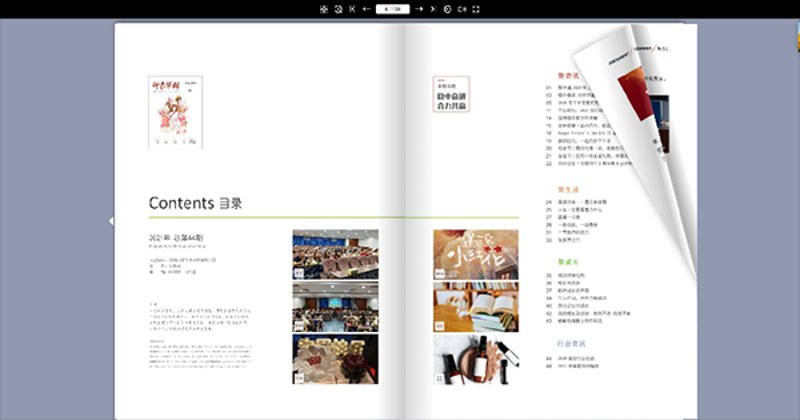Screen dimensions: 800x420
Task: Open the calligraphy artwork photo
Action: click(476, 254)
